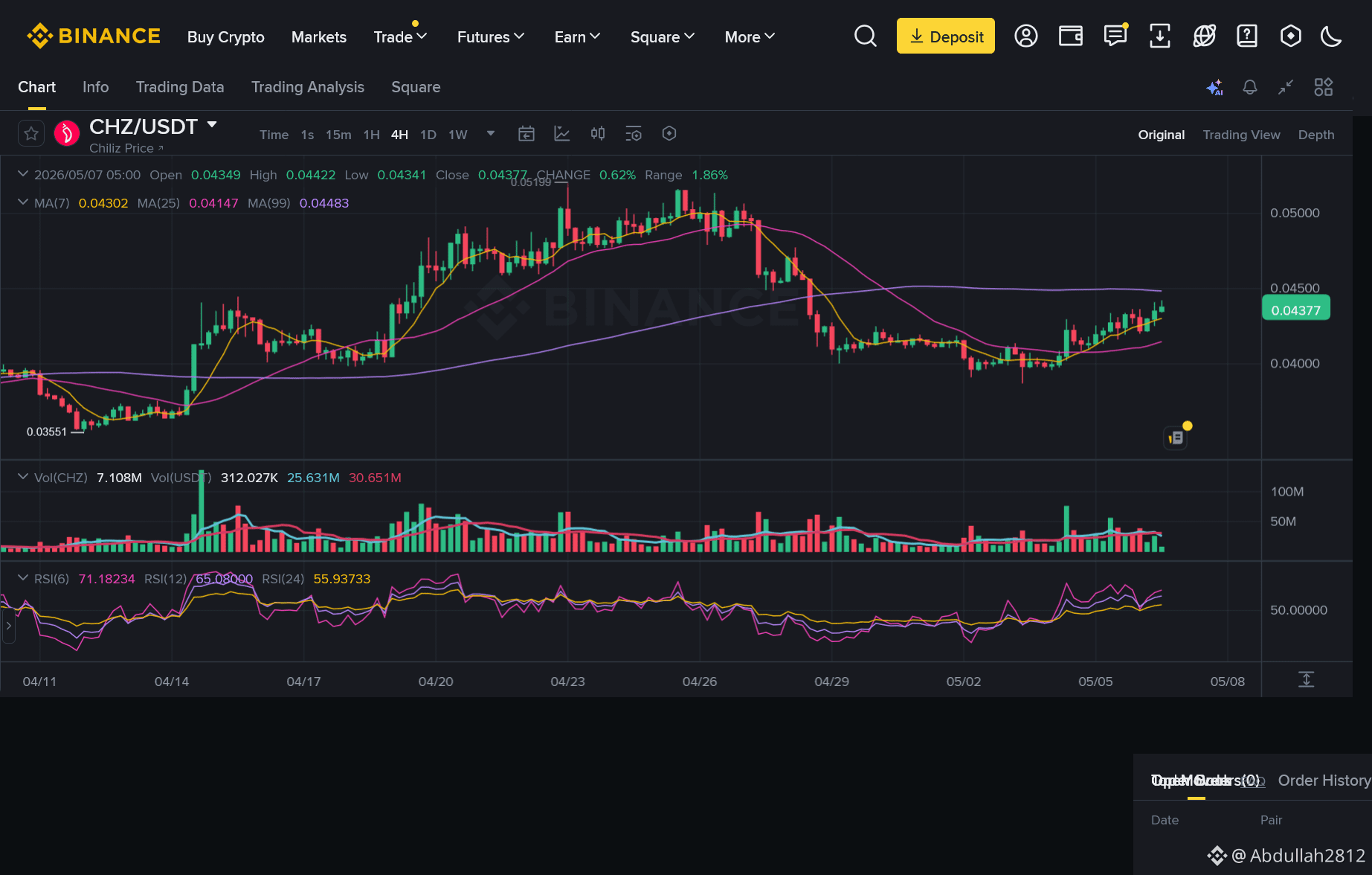The image size is (1372, 875).
Task: Click the Deposit button
Action: 946,36
